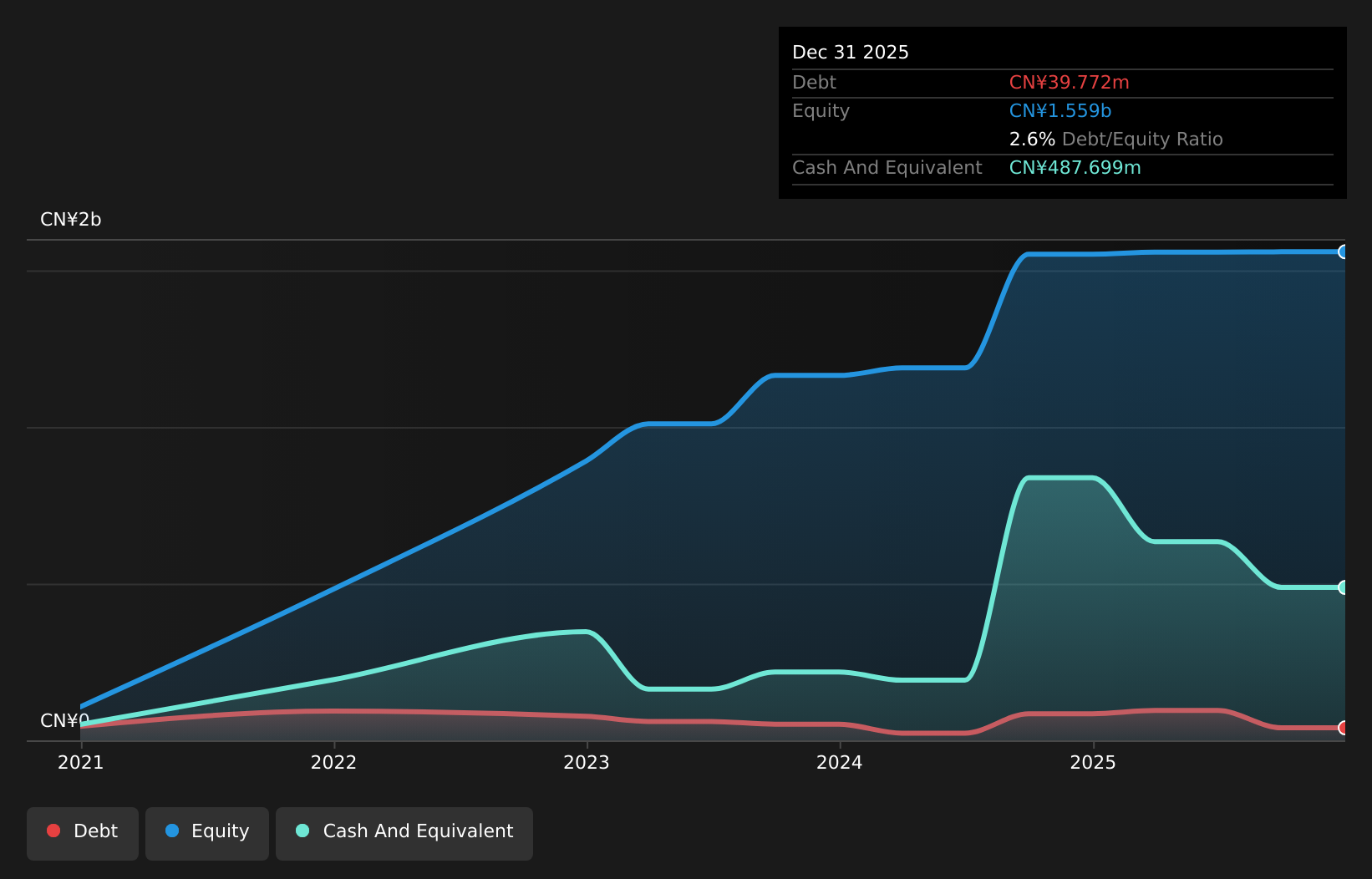Click the Cash And Equivalent tooltip label
Image resolution: width=1372 pixels, height=879 pixels.
pyautogui.click(x=887, y=168)
